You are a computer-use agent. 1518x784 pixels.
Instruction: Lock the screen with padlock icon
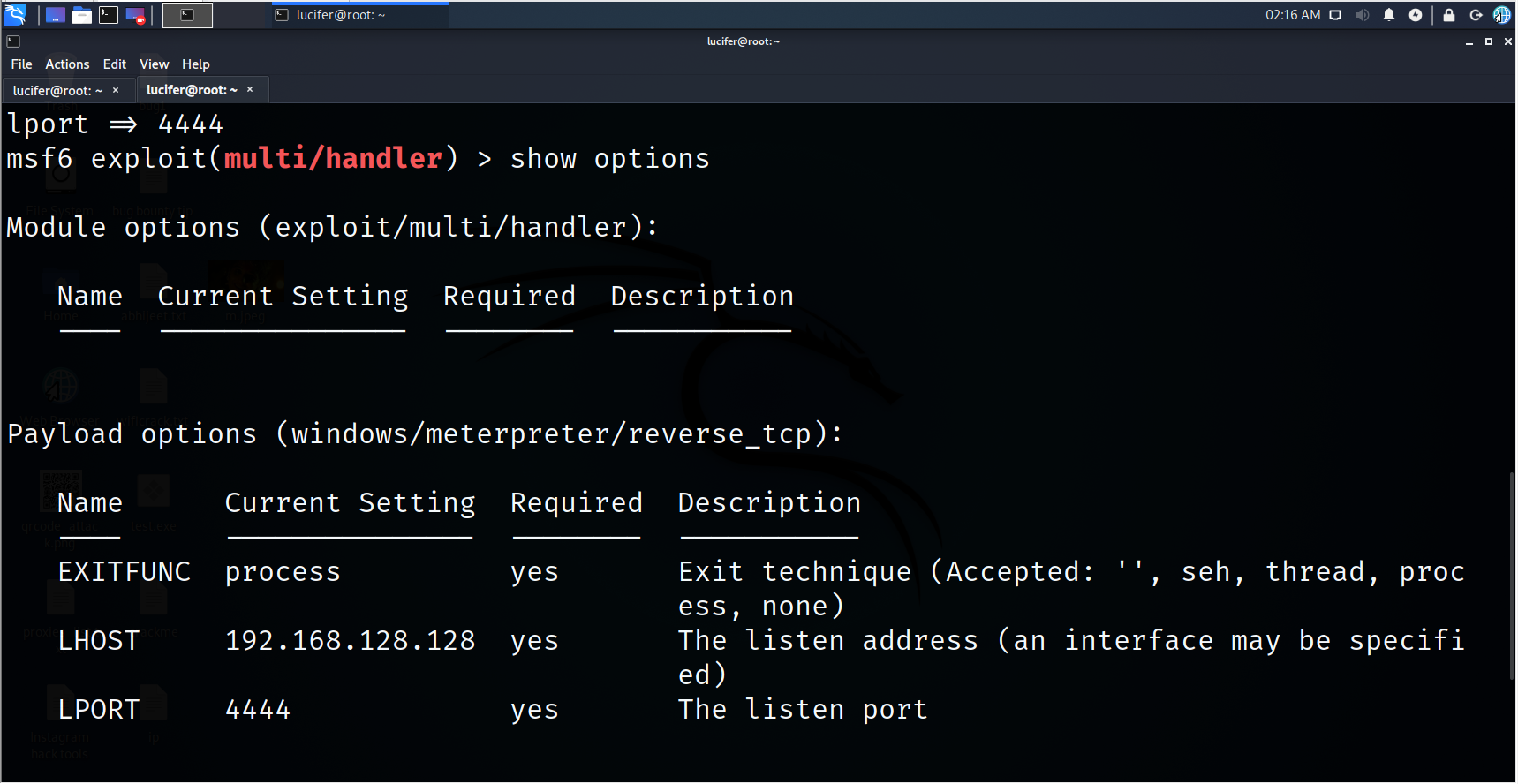(1449, 15)
